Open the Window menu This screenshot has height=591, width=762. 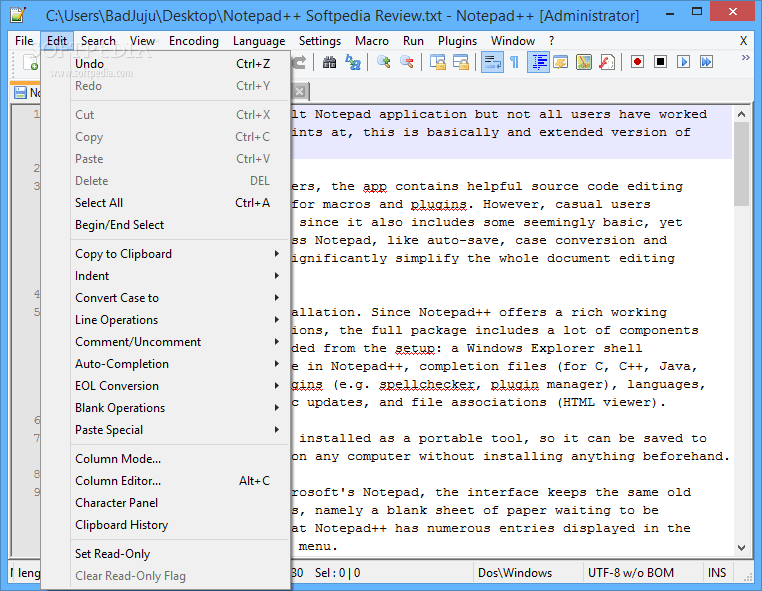point(513,41)
